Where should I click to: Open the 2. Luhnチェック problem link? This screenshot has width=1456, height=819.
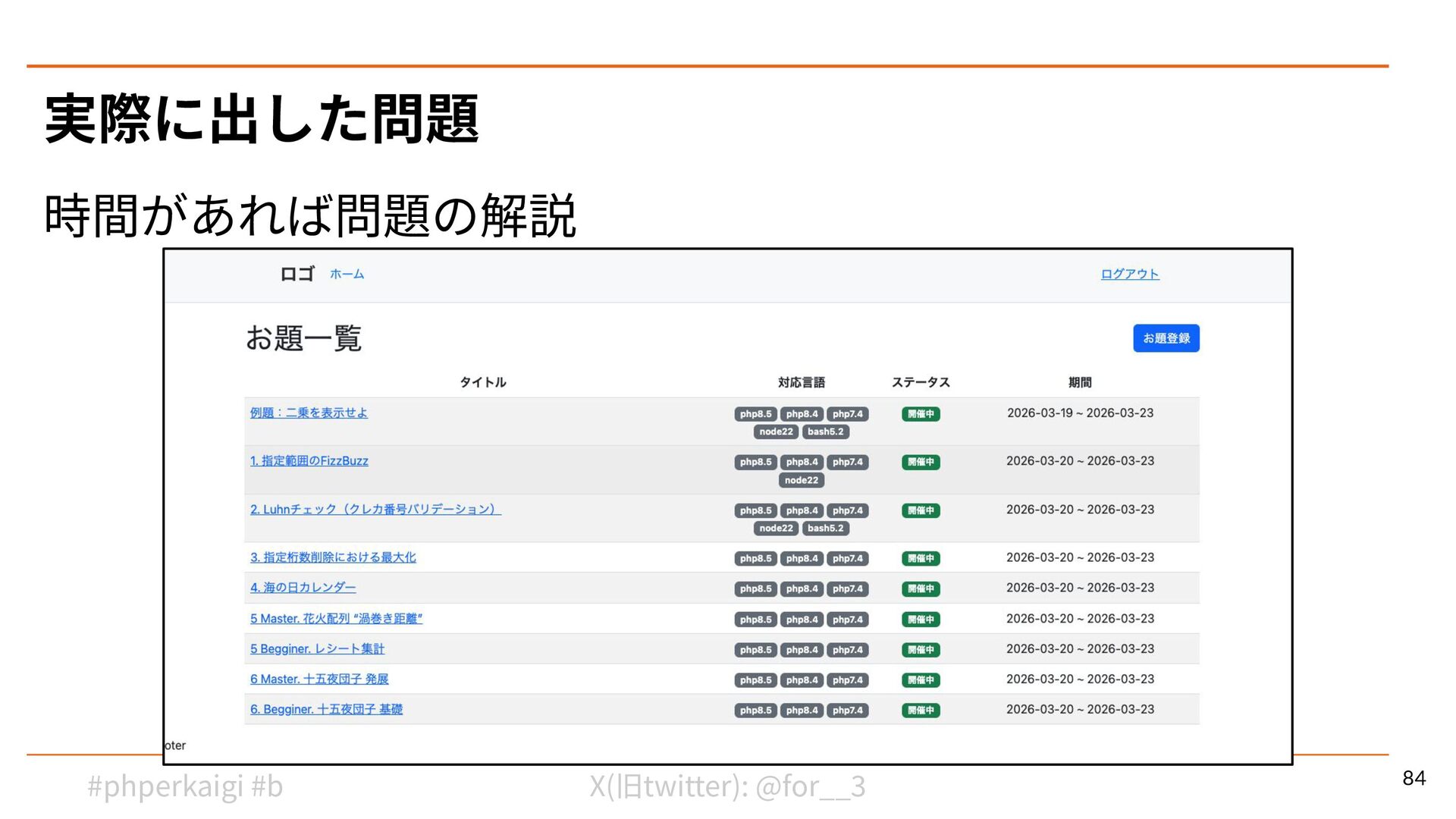click(x=375, y=510)
